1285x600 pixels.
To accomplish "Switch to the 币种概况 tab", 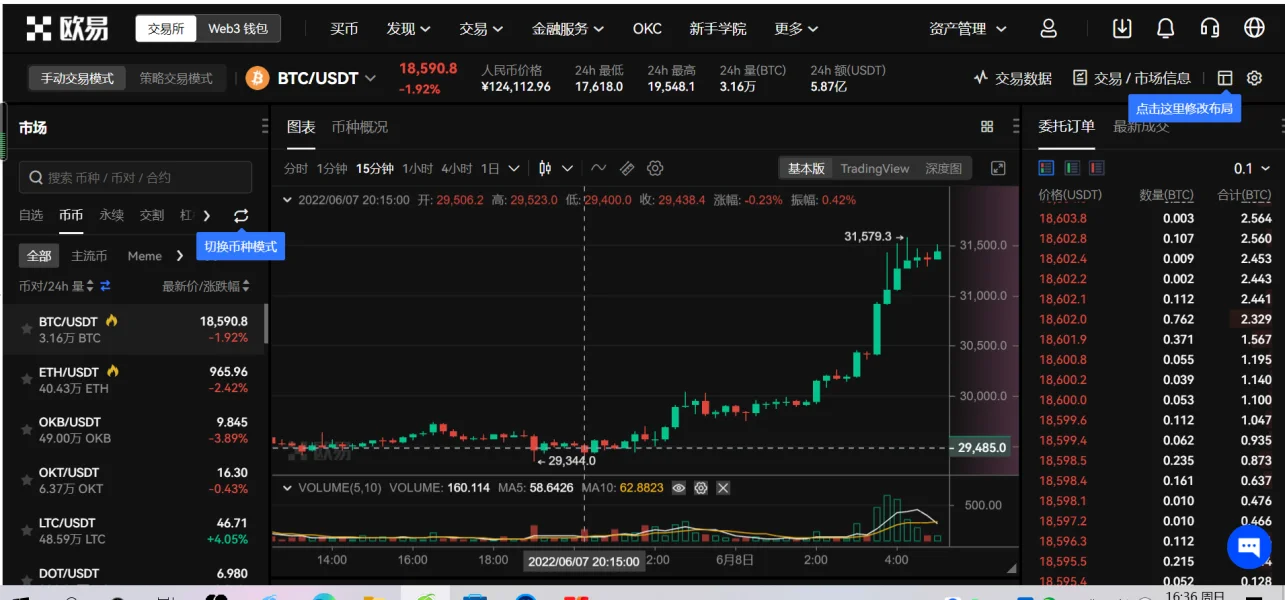I will tap(360, 127).
